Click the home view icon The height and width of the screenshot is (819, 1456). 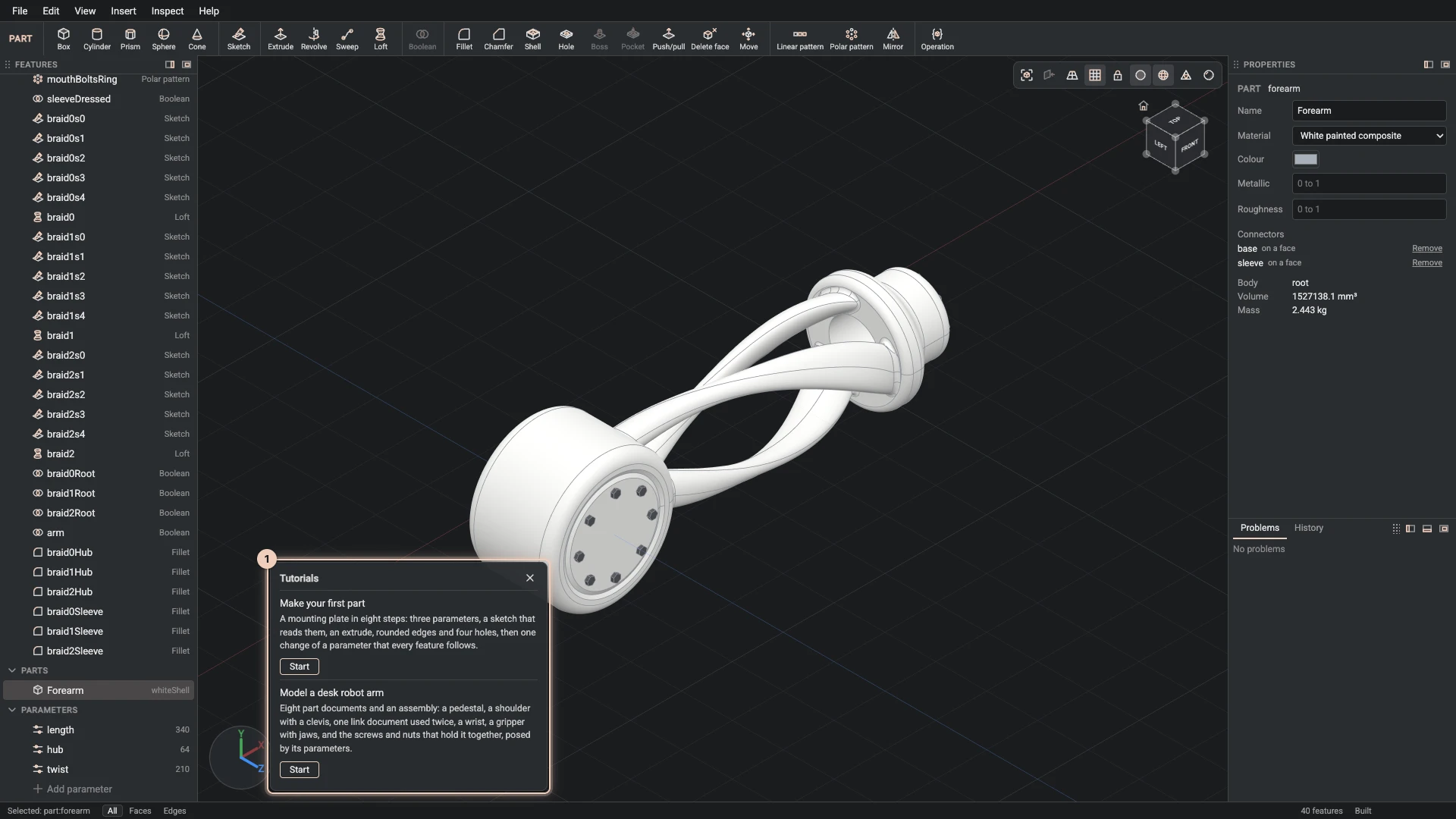click(x=1143, y=105)
